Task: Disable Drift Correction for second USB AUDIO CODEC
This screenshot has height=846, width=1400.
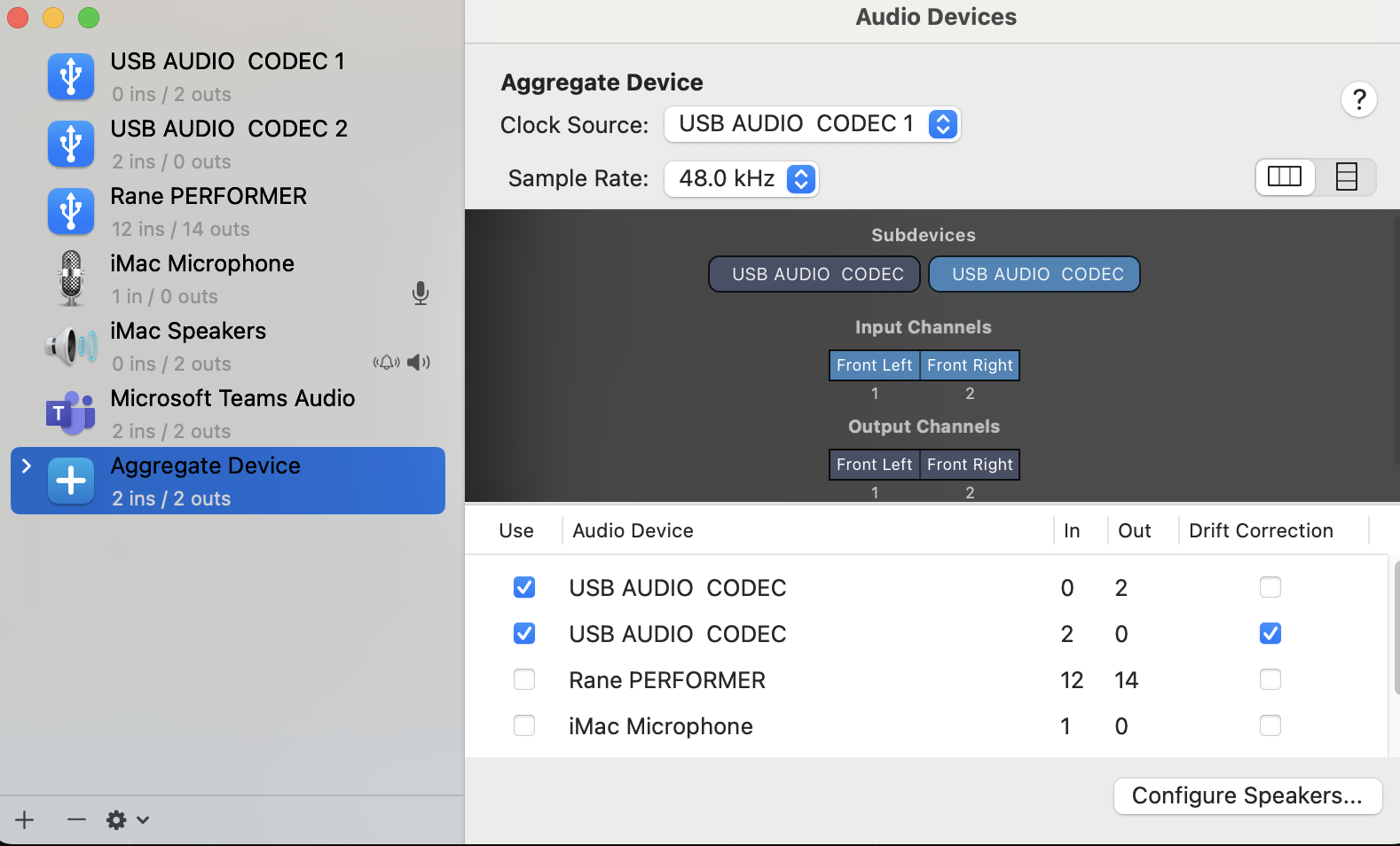Action: pos(1270,633)
